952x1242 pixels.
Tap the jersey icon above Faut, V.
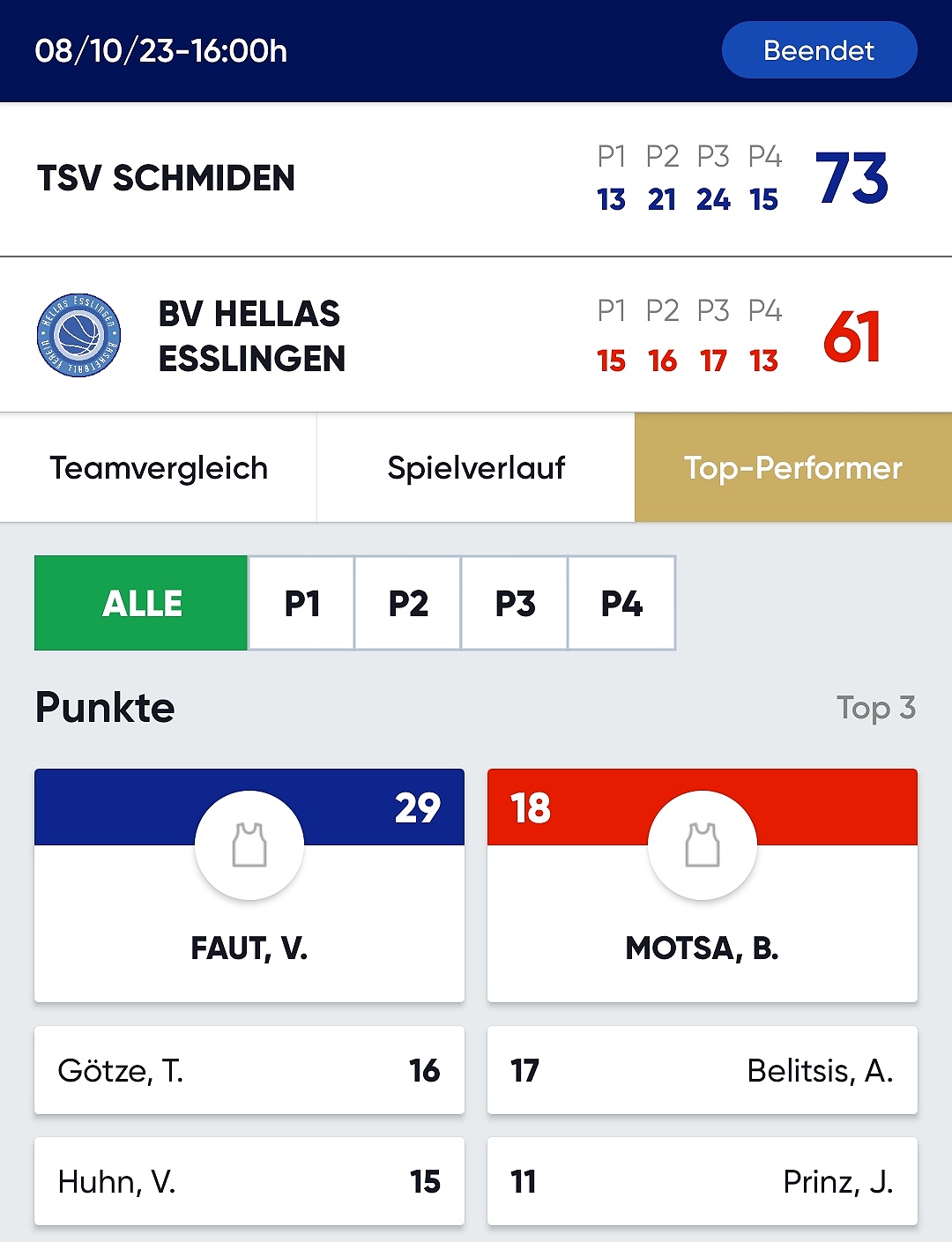249,845
